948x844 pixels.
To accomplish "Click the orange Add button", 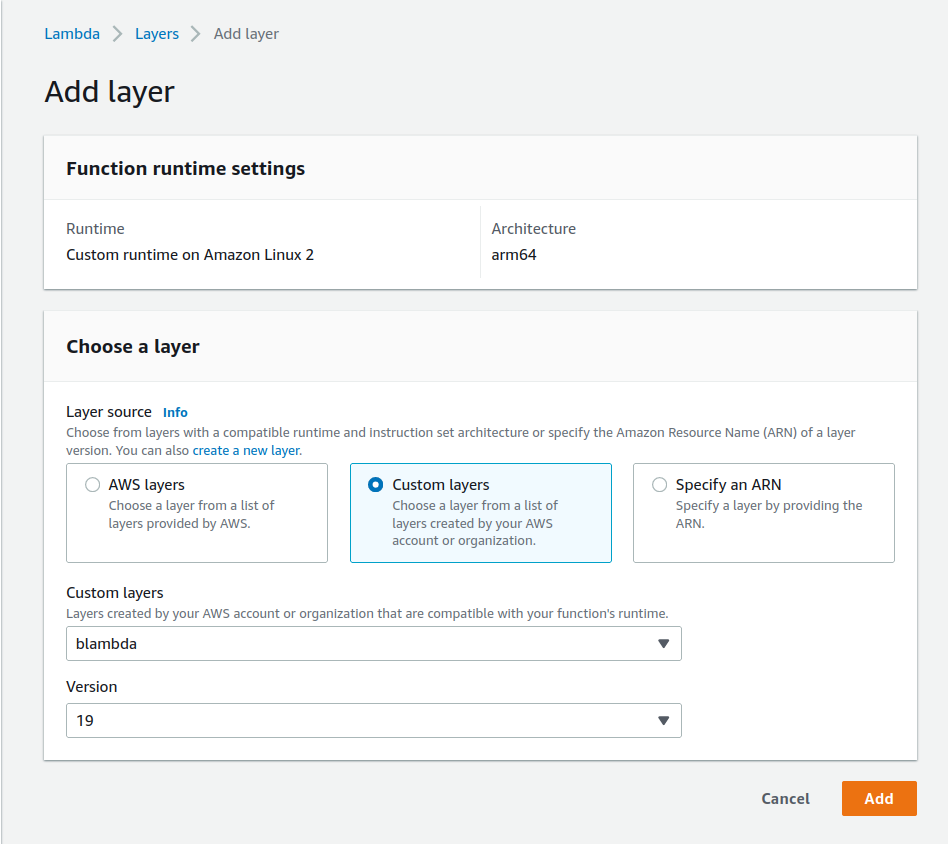I will pos(879,799).
